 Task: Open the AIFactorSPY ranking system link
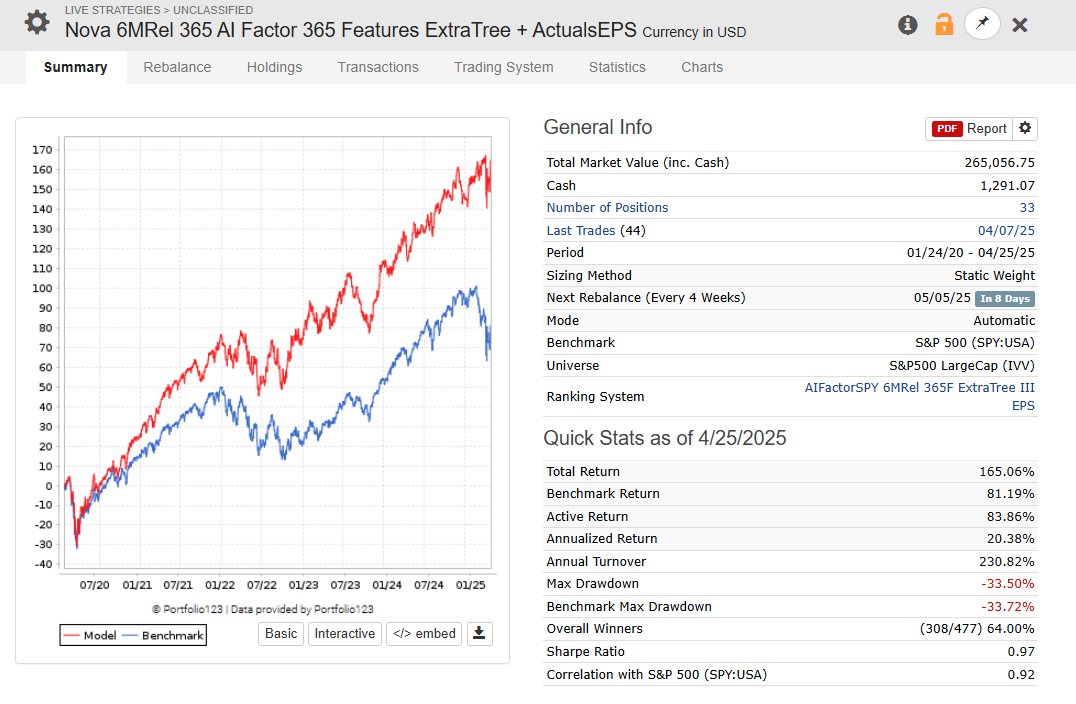920,397
